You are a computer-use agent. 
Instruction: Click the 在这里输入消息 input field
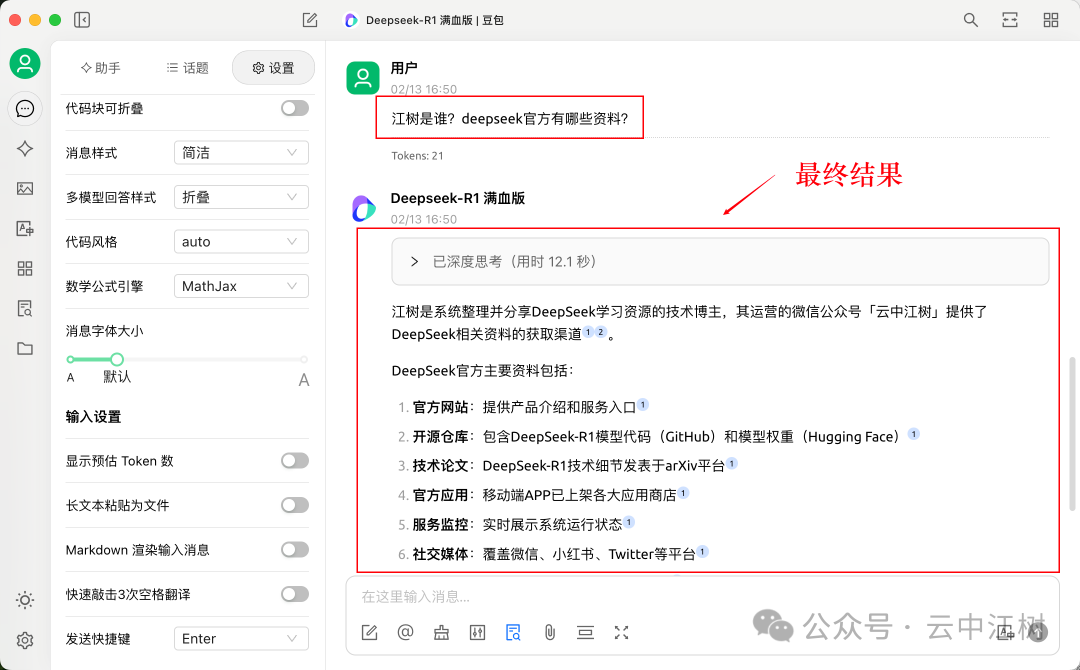pyautogui.click(x=702, y=596)
